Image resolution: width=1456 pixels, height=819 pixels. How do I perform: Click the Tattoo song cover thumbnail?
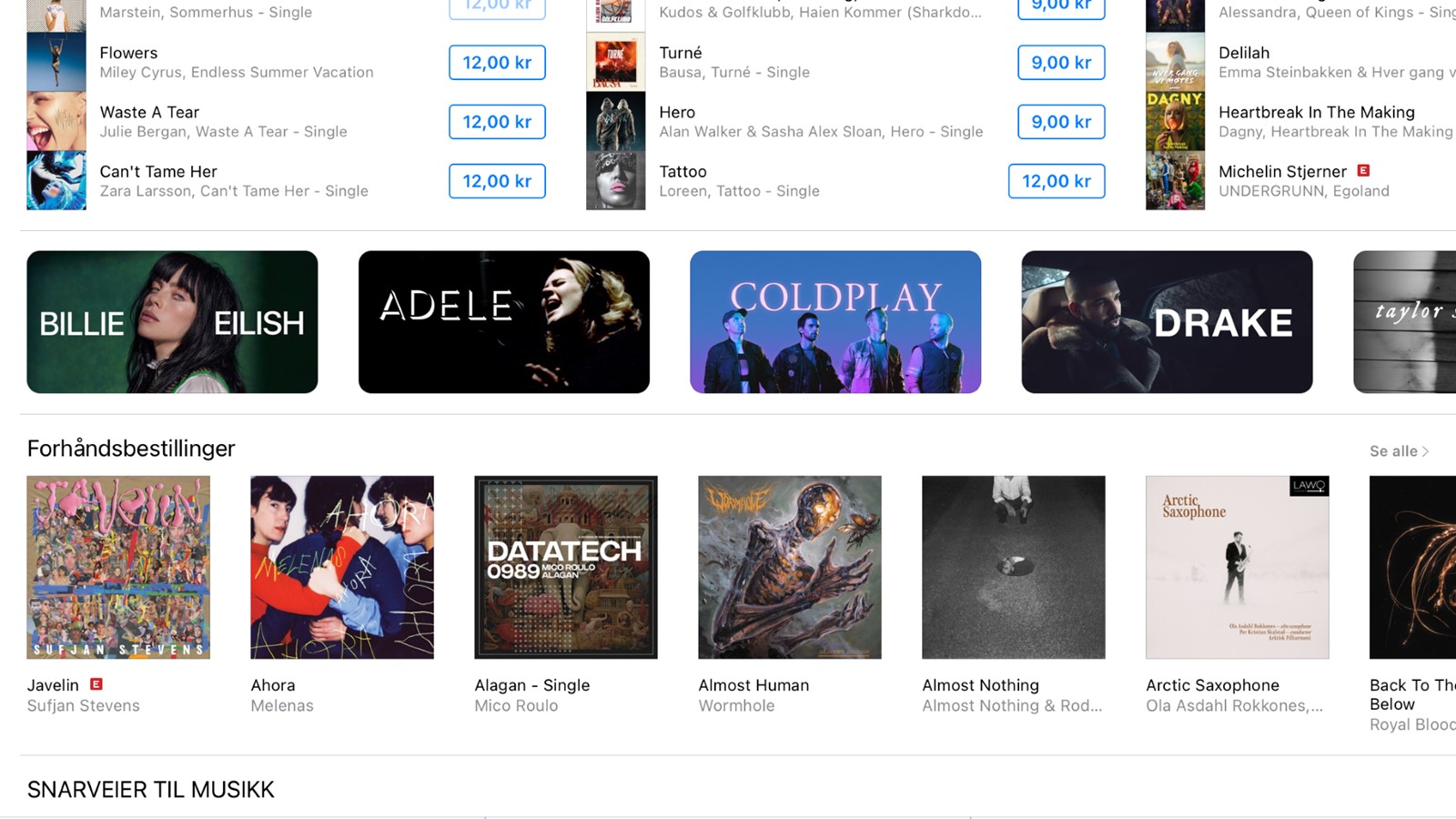click(616, 180)
